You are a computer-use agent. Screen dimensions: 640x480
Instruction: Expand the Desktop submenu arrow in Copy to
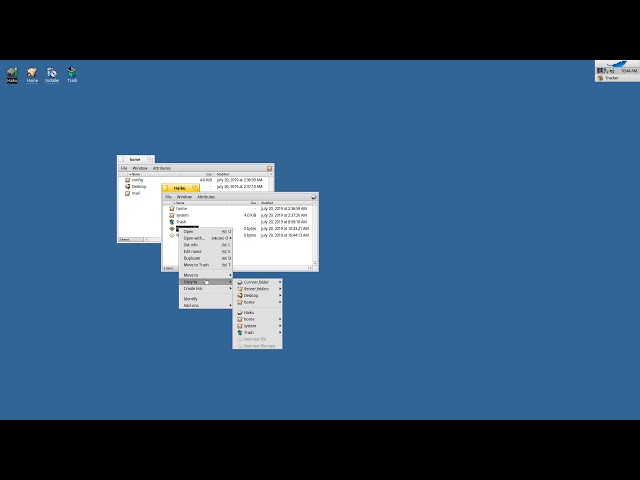[x=280, y=296]
